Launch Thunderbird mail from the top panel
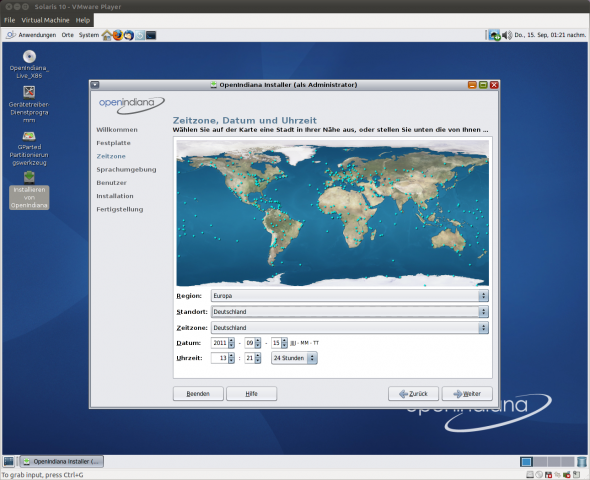Screen dimensions: 590x480 129,35
